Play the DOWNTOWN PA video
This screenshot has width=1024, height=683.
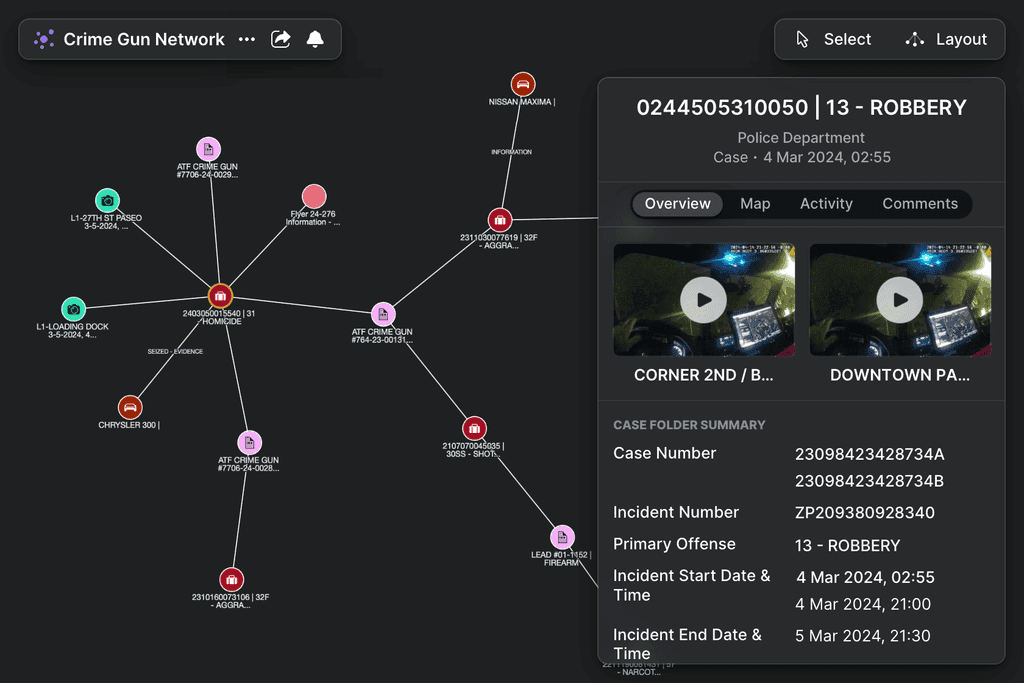(x=900, y=300)
